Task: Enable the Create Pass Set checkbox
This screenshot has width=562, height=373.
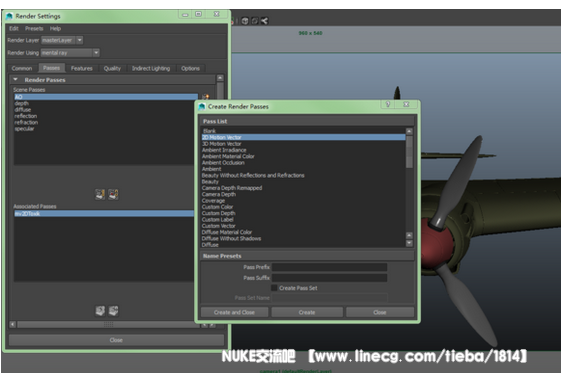Action: 274,288
